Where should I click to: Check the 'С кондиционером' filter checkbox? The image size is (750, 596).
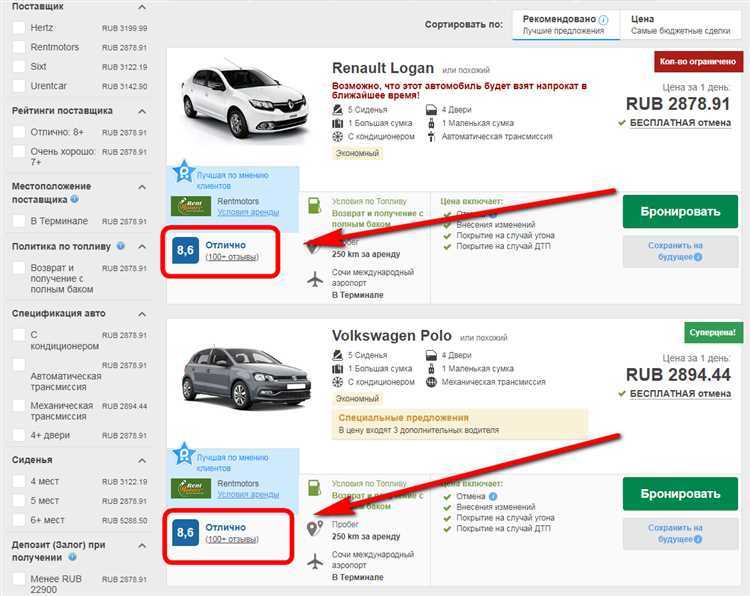coord(19,335)
